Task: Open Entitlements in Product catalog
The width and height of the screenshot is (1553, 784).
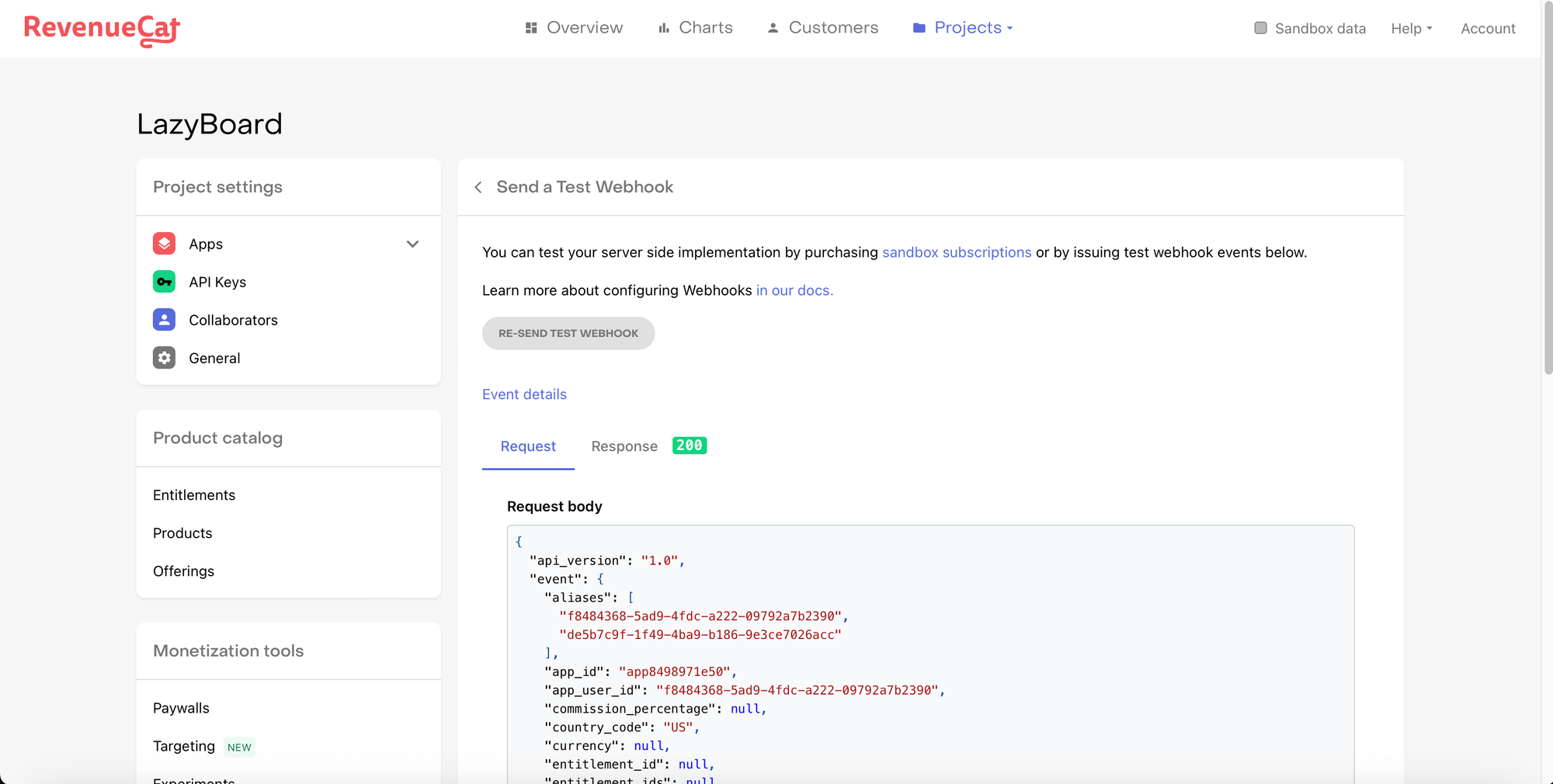Action: point(194,495)
